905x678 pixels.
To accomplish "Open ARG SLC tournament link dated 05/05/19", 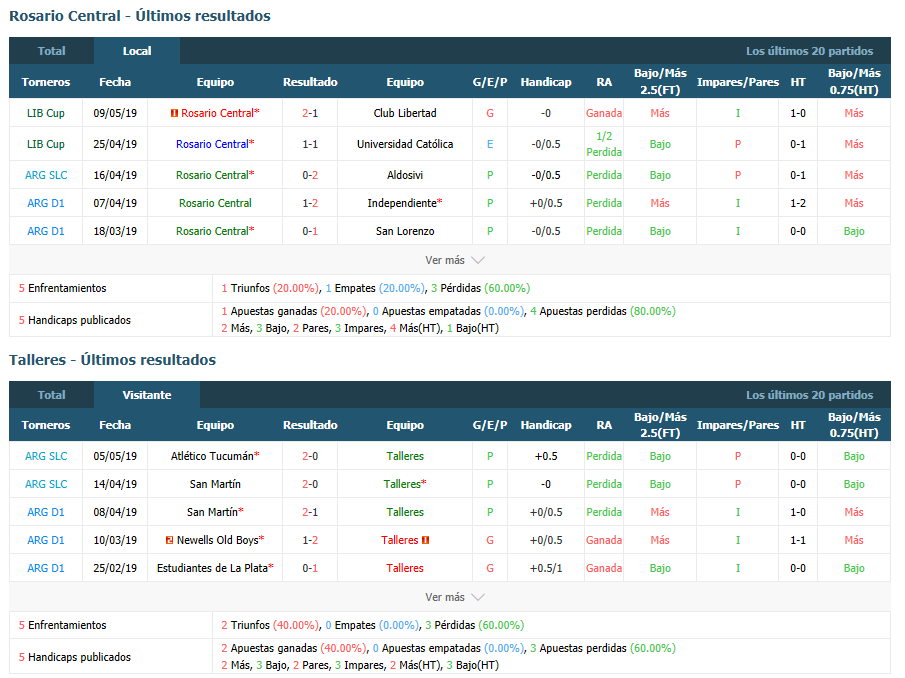I will pyautogui.click(x=46, y=456).
